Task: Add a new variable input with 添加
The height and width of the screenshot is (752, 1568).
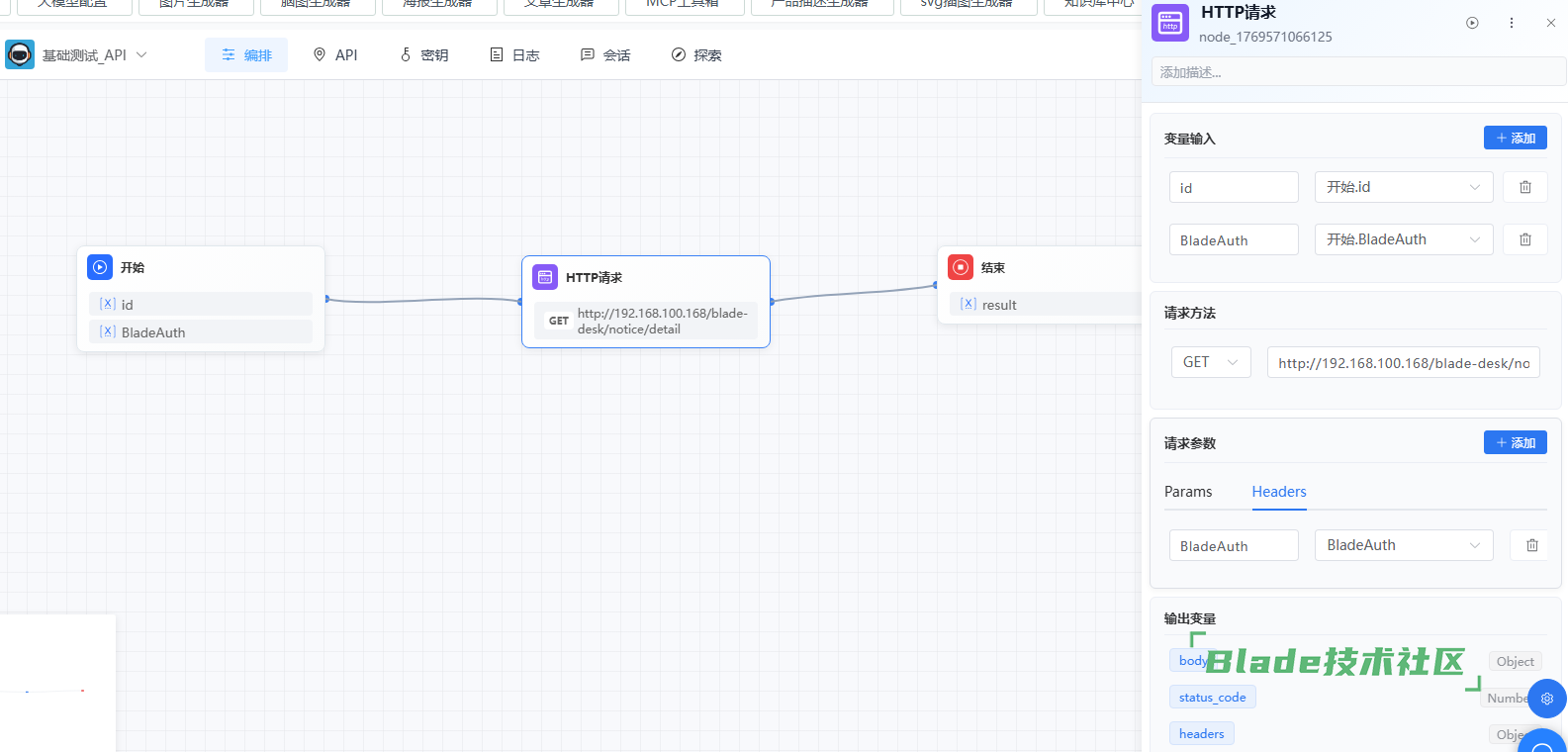Action: click(1515, 139)
